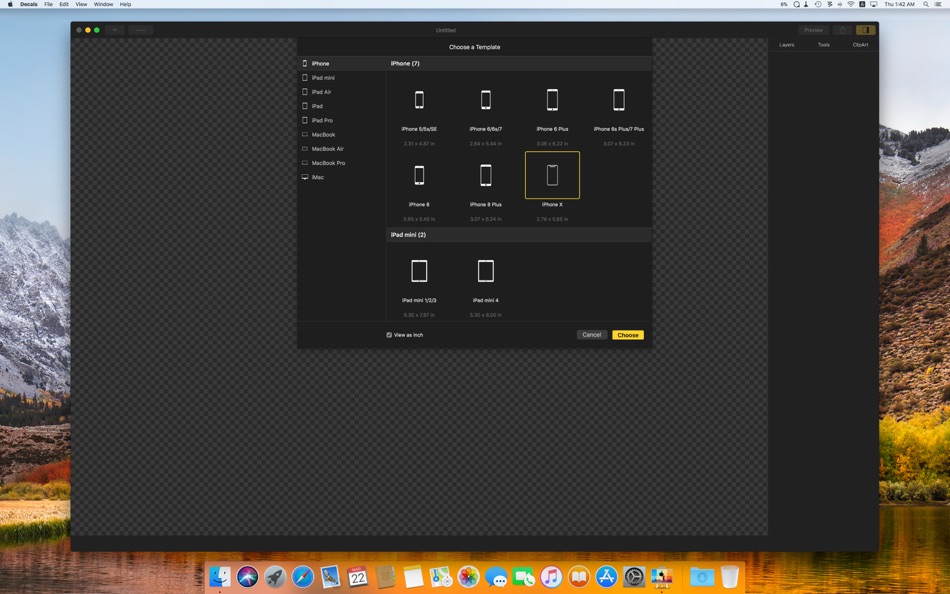Open the Decals app menu
This screenshot has height=594, width=950.
[28, 4]
